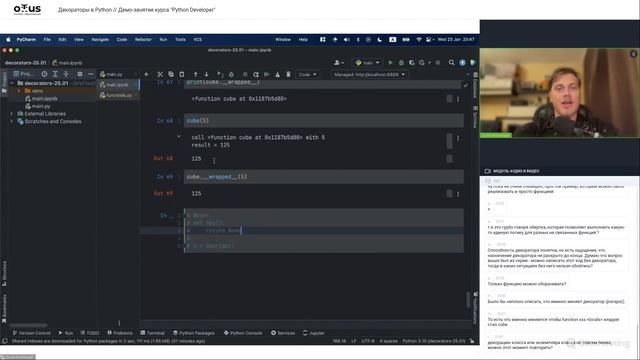Debug main configuration with top bug icon
The width and height of the screenshot is (640, 360).
coord(401,62)
